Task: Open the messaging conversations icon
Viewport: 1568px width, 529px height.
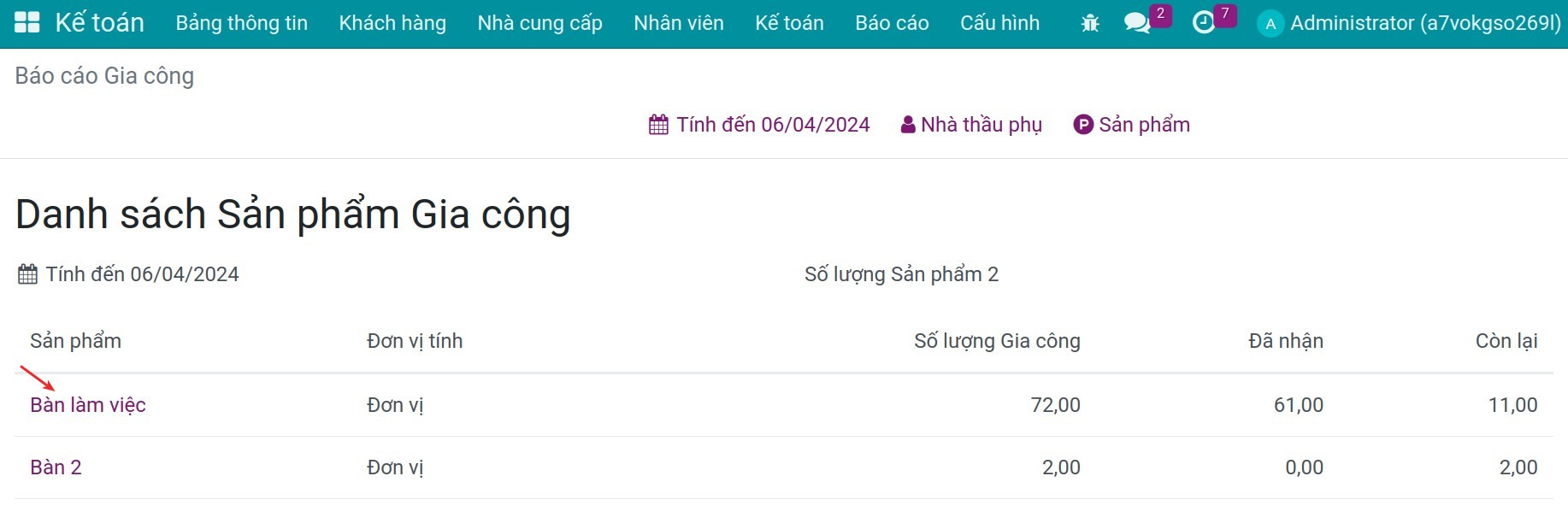Action: tap(1137, 24)
